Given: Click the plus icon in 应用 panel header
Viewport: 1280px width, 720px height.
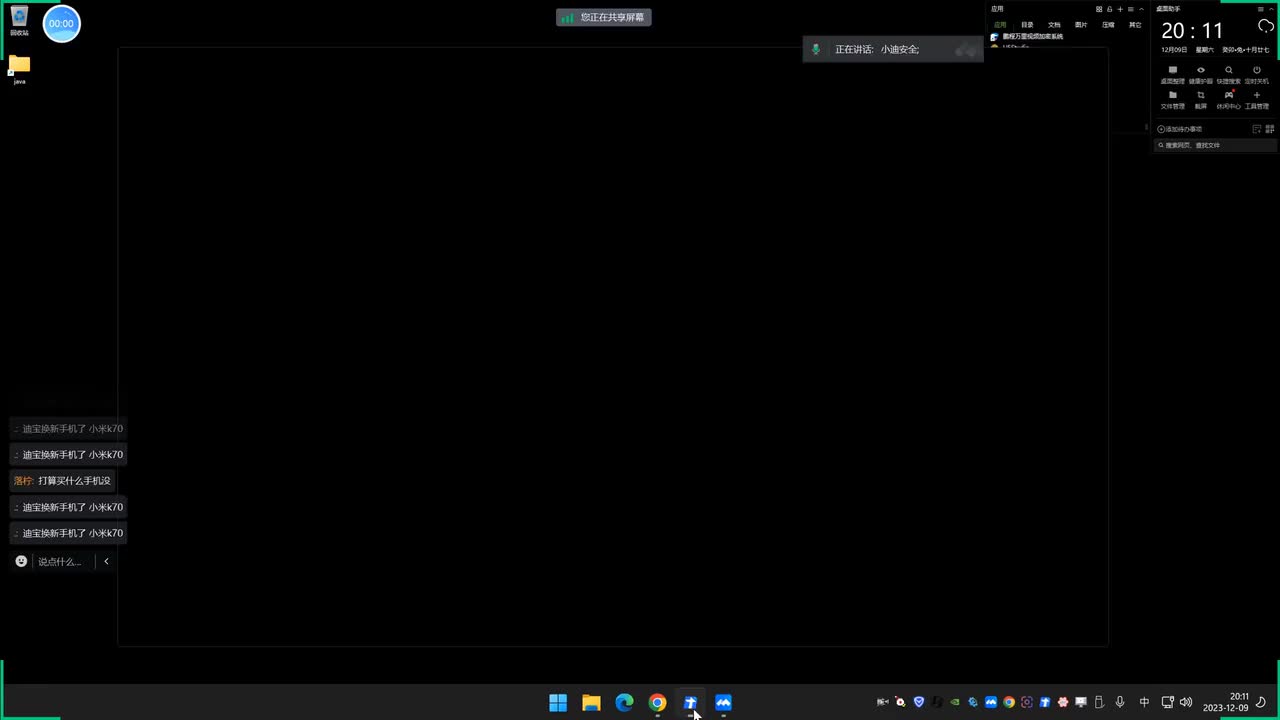Looking at the screenshot, I should pos(1120,9).
